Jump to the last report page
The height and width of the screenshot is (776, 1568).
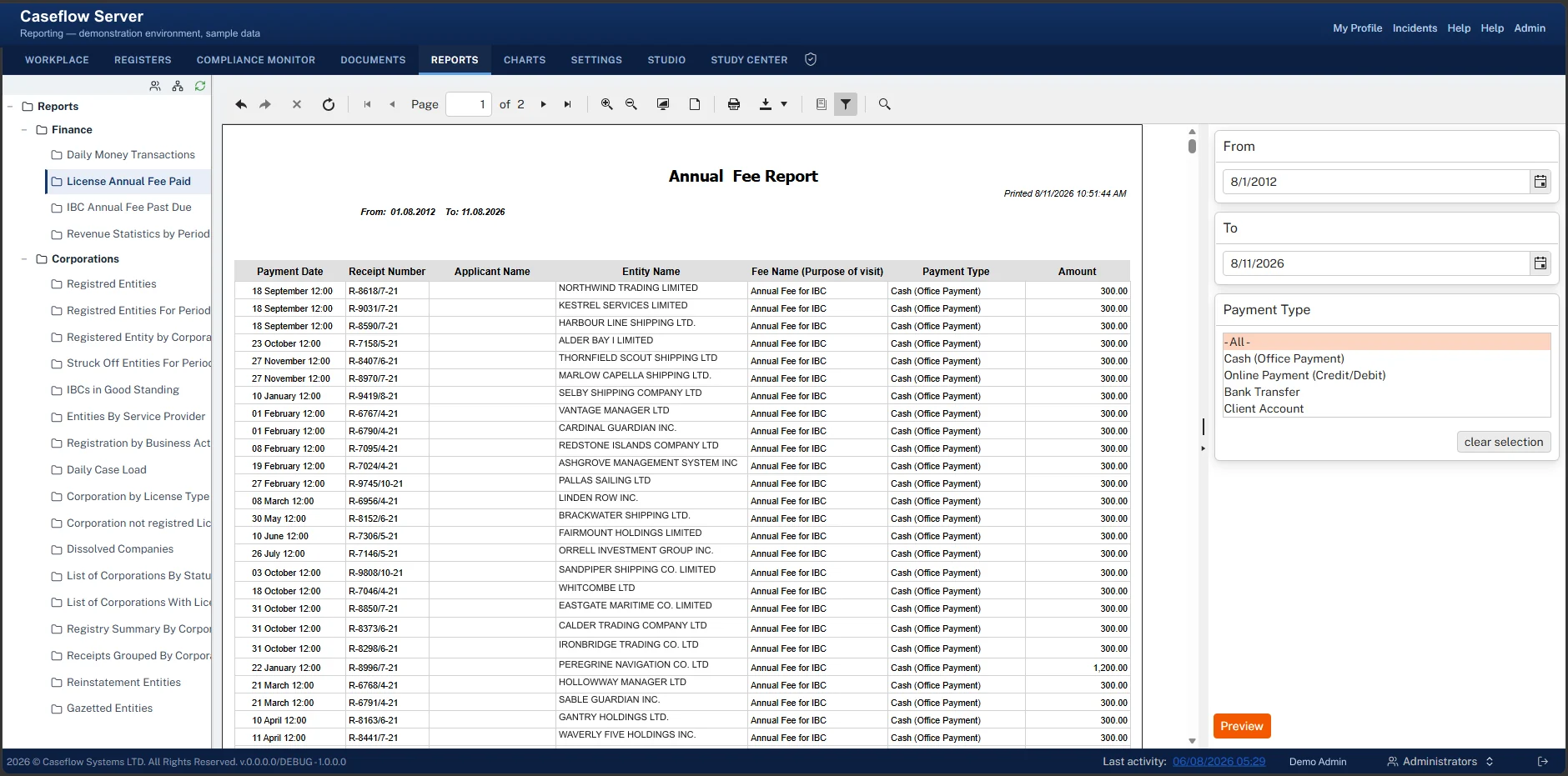pos(567,104)
